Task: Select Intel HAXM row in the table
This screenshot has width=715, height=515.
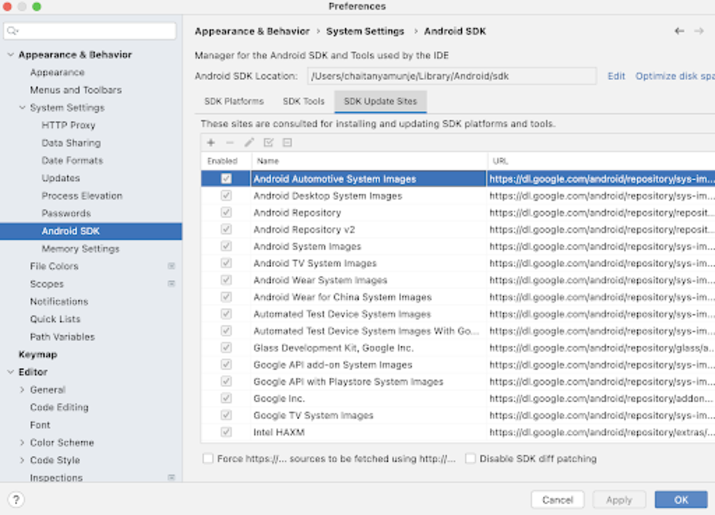Action: pyautogui.click(x=279, y=433)
